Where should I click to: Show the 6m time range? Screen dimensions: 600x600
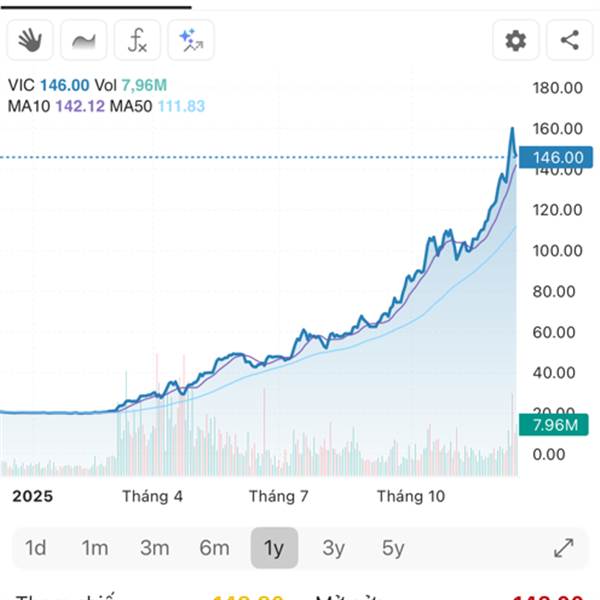point(214,548)
